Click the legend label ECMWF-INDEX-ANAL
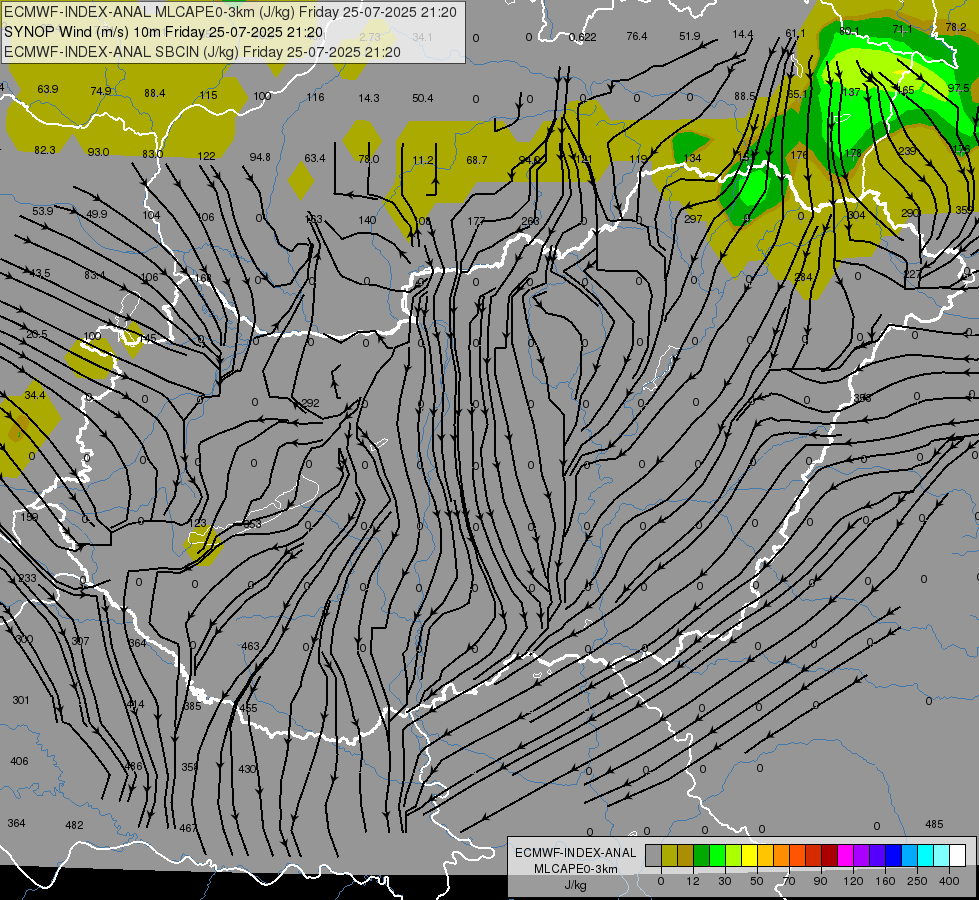Screen dimensions: 979x900 (x=575, y=853)
